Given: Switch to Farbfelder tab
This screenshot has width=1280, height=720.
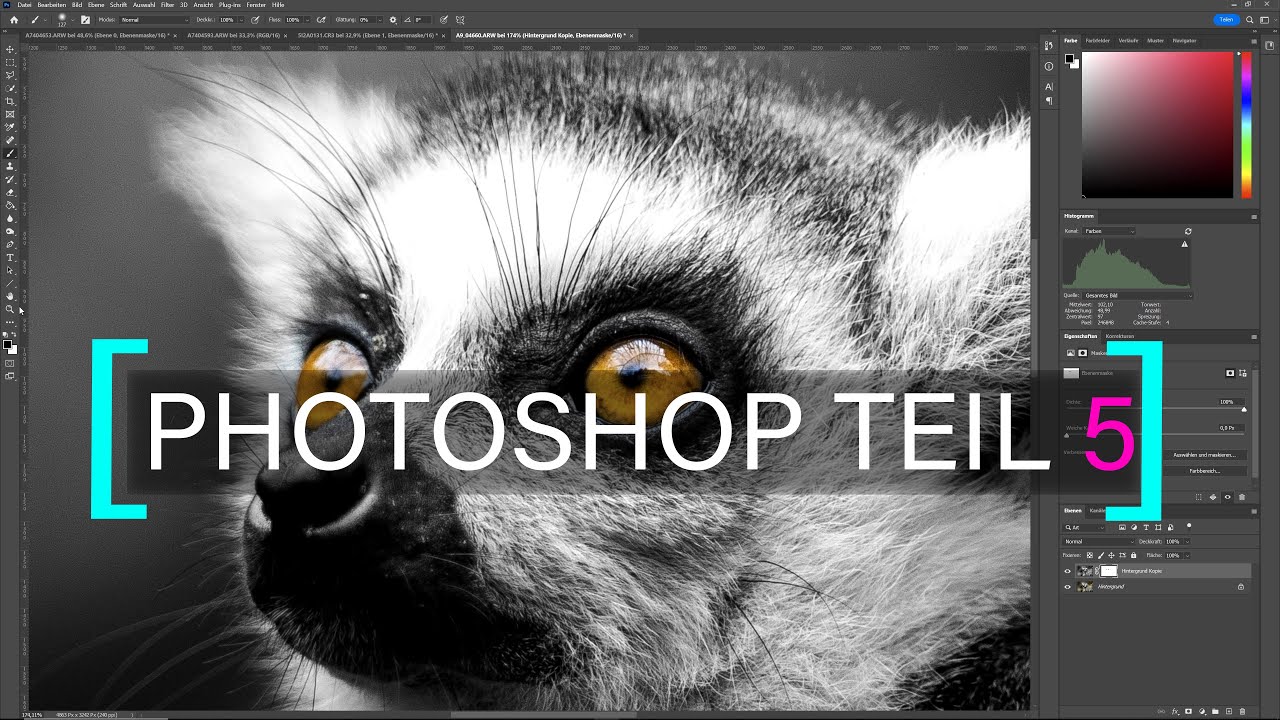Looking at the screenshot, I should [x=1098, y=41].
